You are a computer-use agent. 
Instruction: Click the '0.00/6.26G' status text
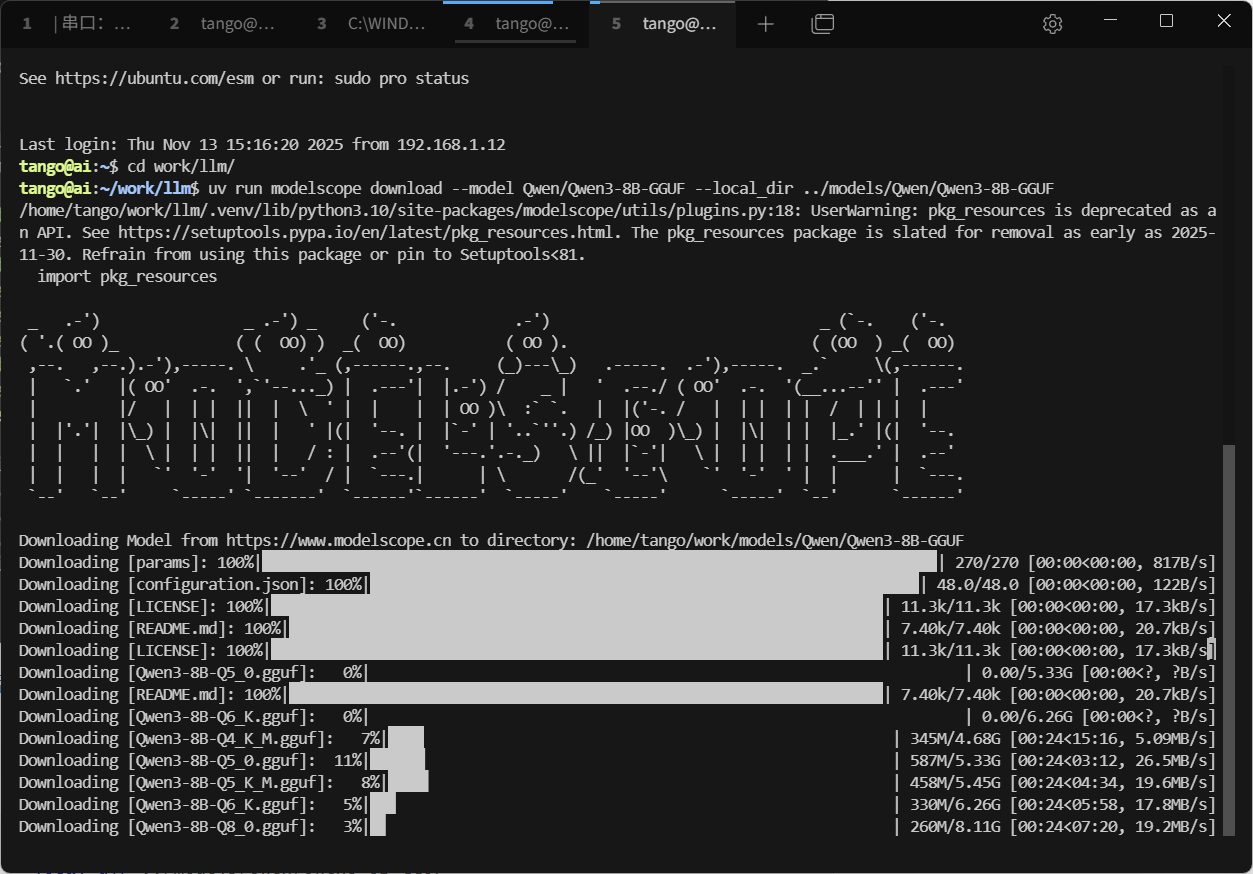click(x=1027, y=716)
